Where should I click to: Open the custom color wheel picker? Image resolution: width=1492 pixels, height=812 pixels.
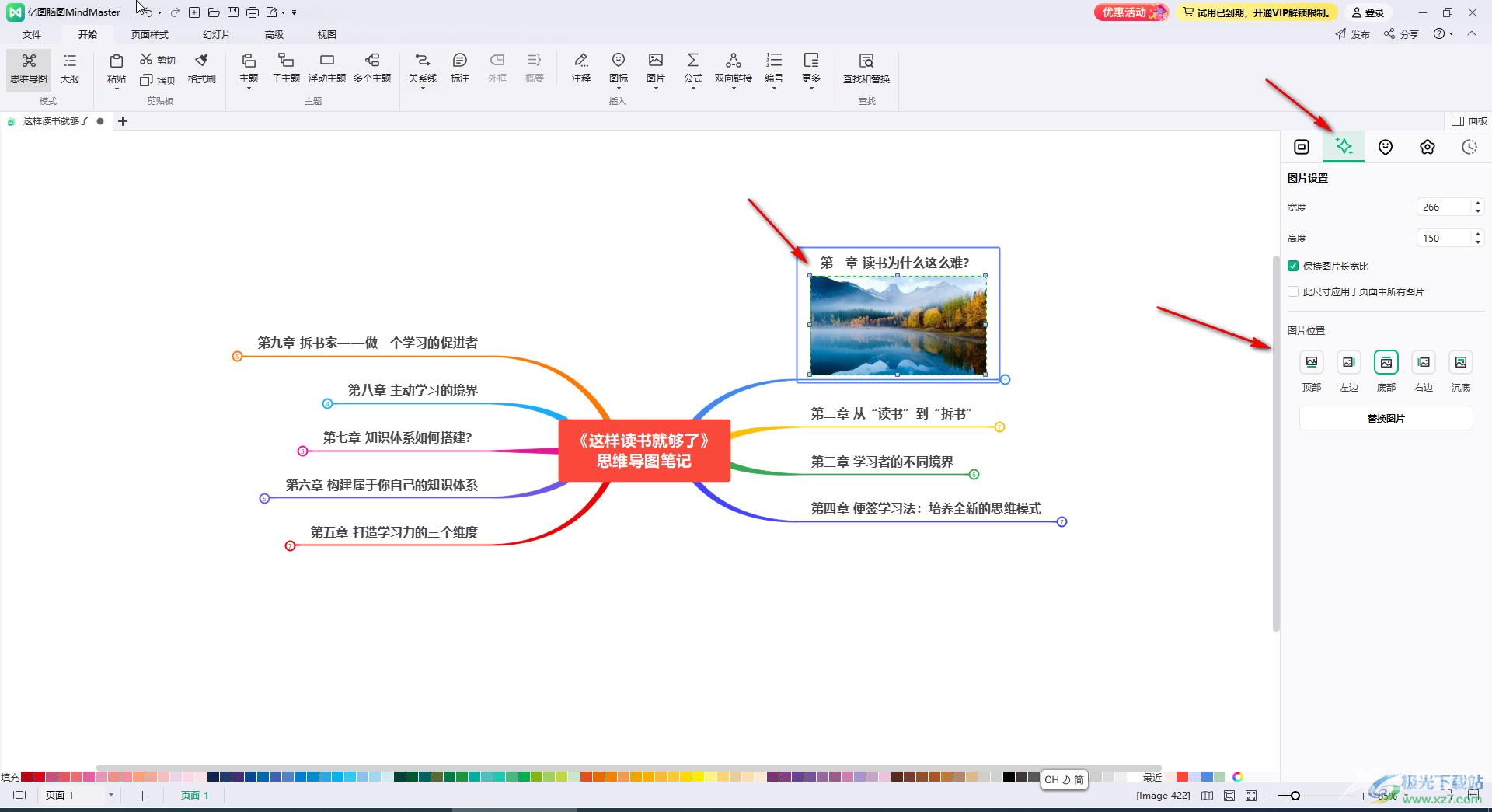click(x=1238, y=777)
